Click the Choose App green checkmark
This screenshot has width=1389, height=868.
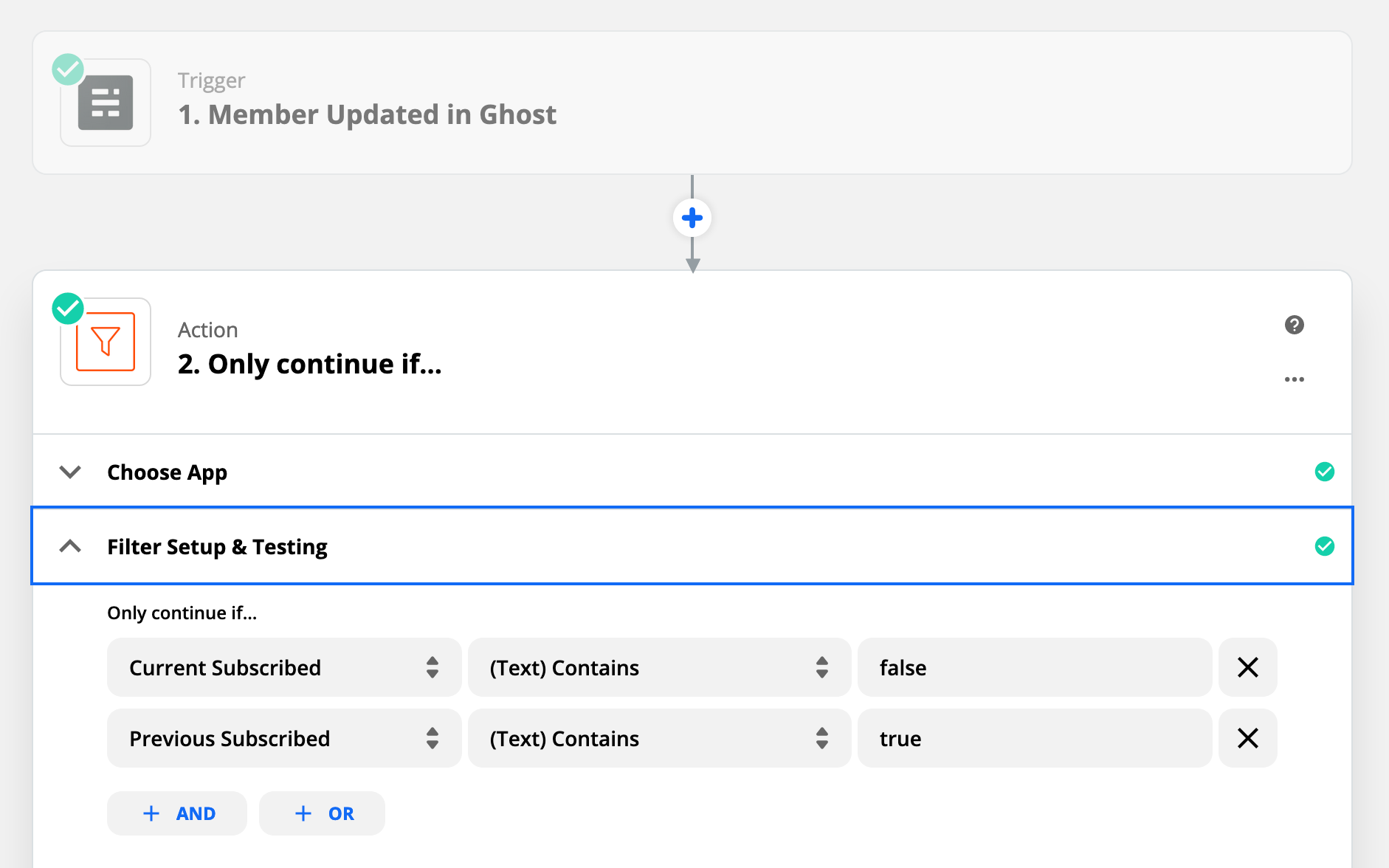click(1324, 472)
